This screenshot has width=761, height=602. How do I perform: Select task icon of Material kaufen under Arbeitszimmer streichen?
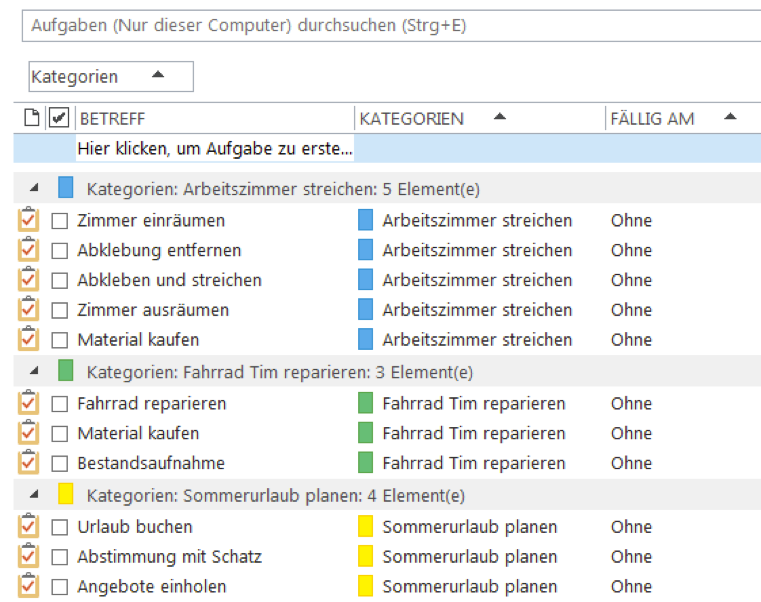click(28, 339)
